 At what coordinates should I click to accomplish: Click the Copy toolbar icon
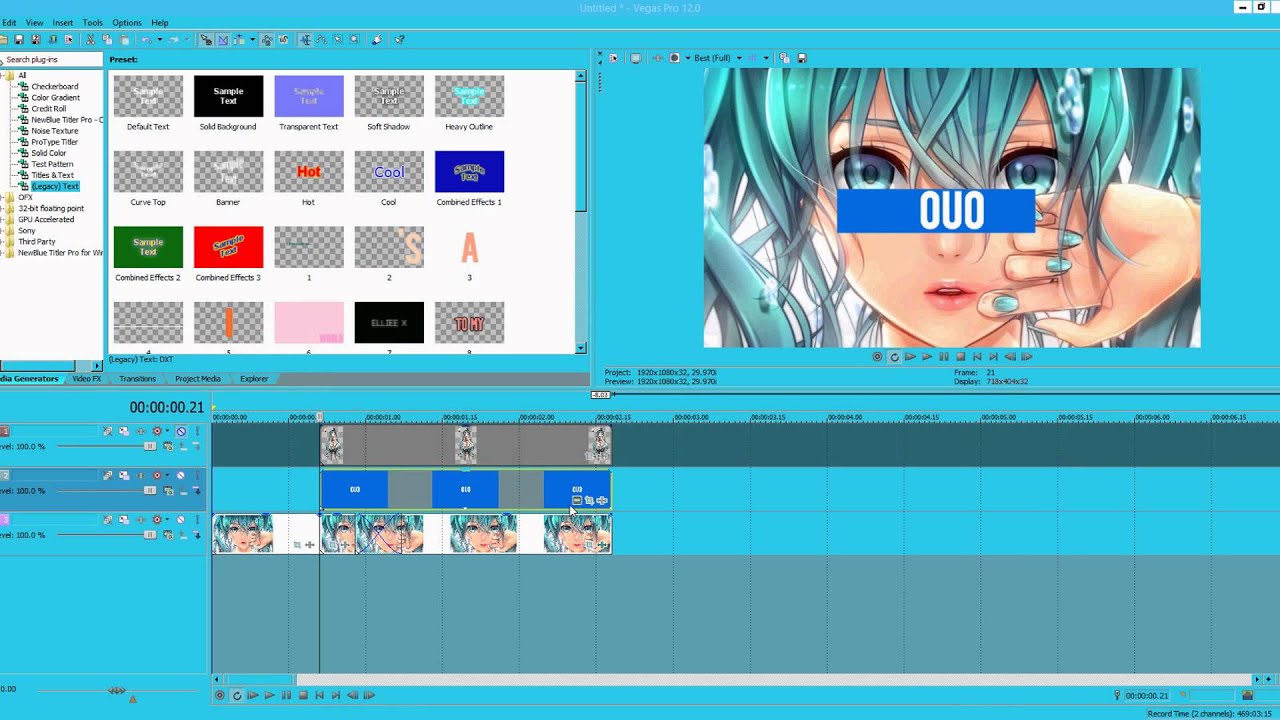click(x=107, y=40)
